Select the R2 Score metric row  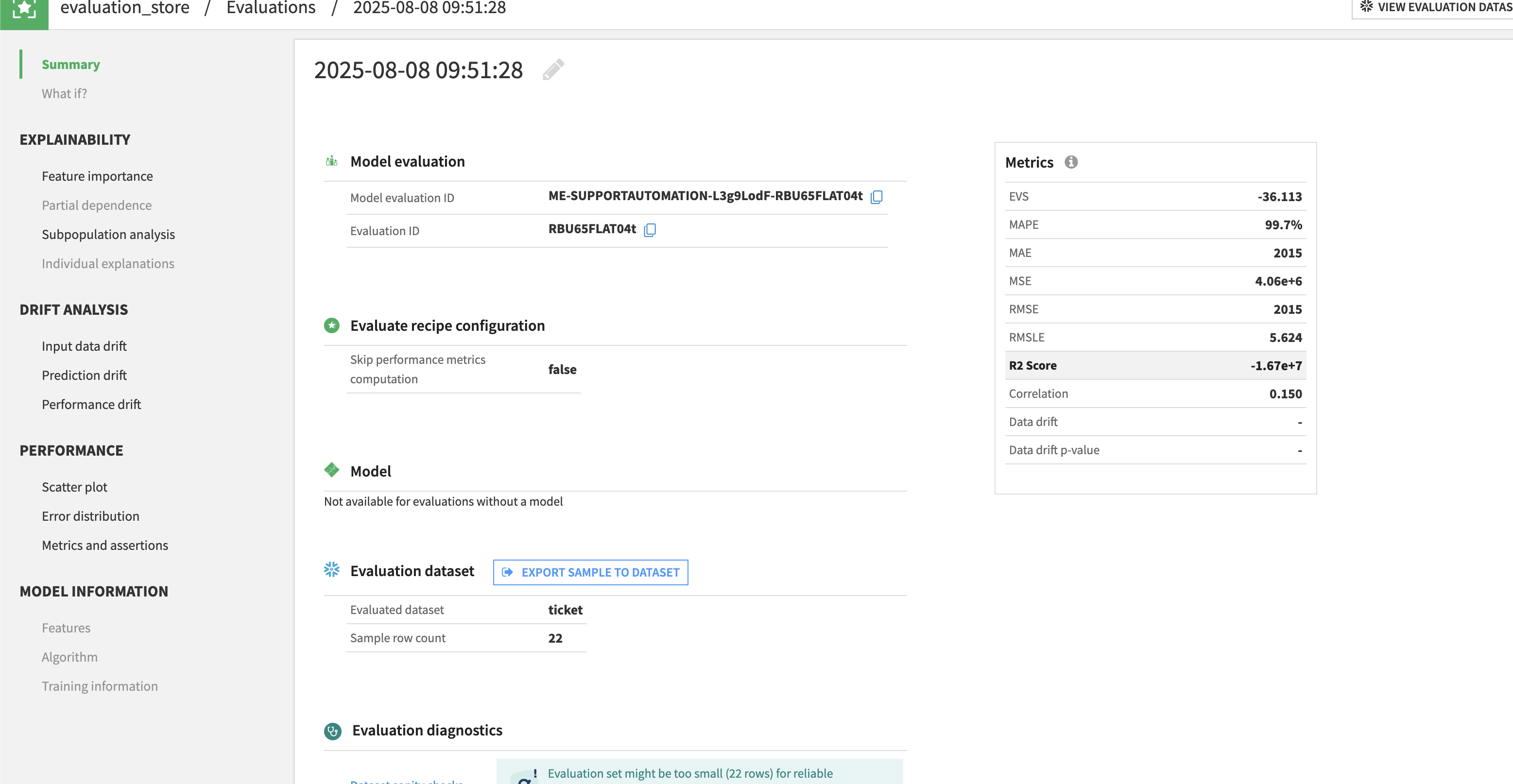(1155, 365)
